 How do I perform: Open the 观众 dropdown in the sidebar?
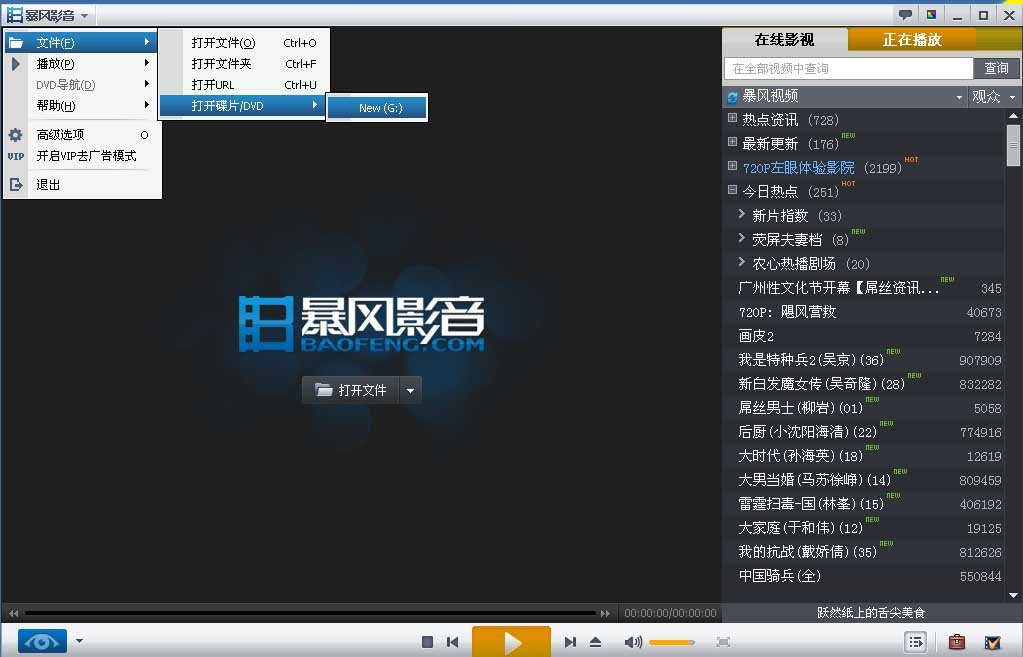(995, 95)
